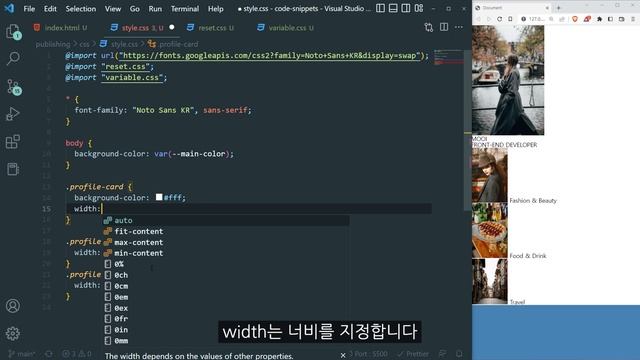The image size is (640, 360).
Task: Open notifications bell in status bar
Action: 459,354
